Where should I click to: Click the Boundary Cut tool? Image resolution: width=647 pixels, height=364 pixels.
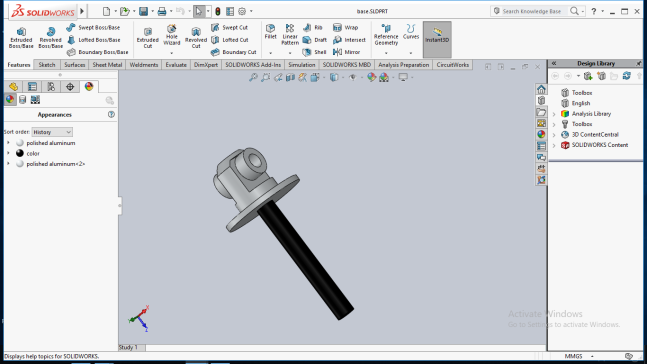[x=234, y=52]
